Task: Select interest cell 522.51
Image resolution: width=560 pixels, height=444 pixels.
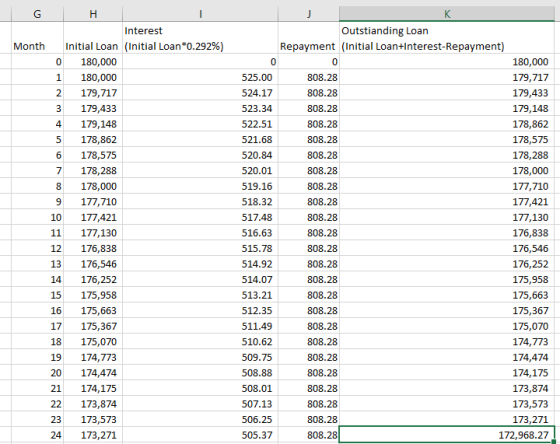Action: [x=200, y=124]
